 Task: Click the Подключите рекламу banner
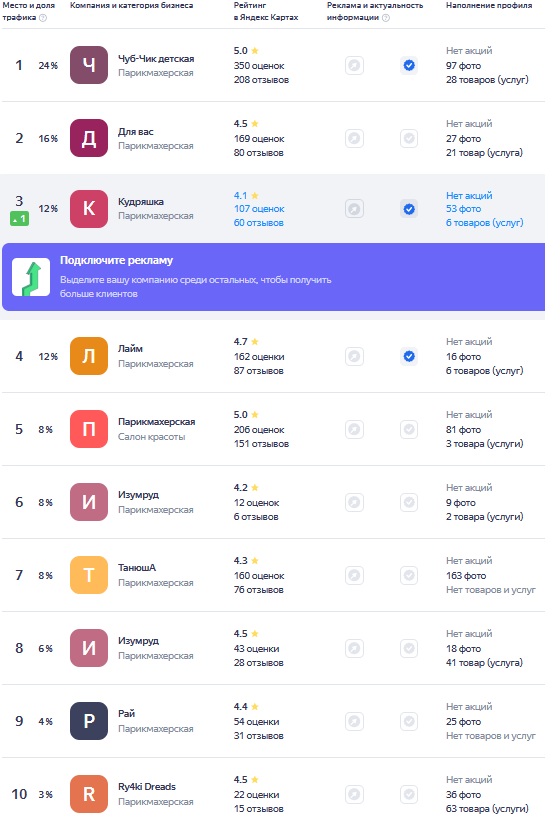[274, 277]
